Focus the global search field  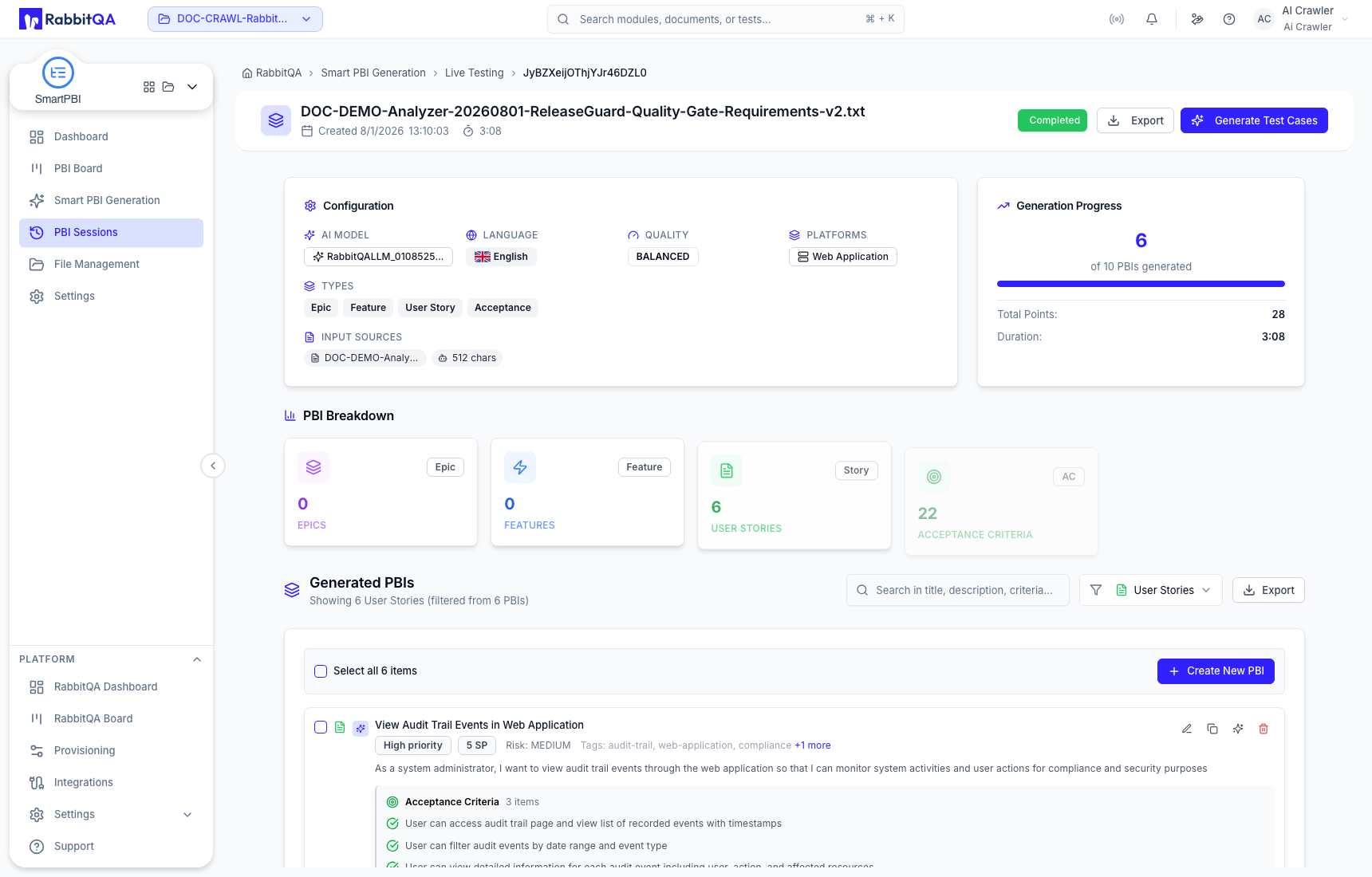[x=726, y=19]
